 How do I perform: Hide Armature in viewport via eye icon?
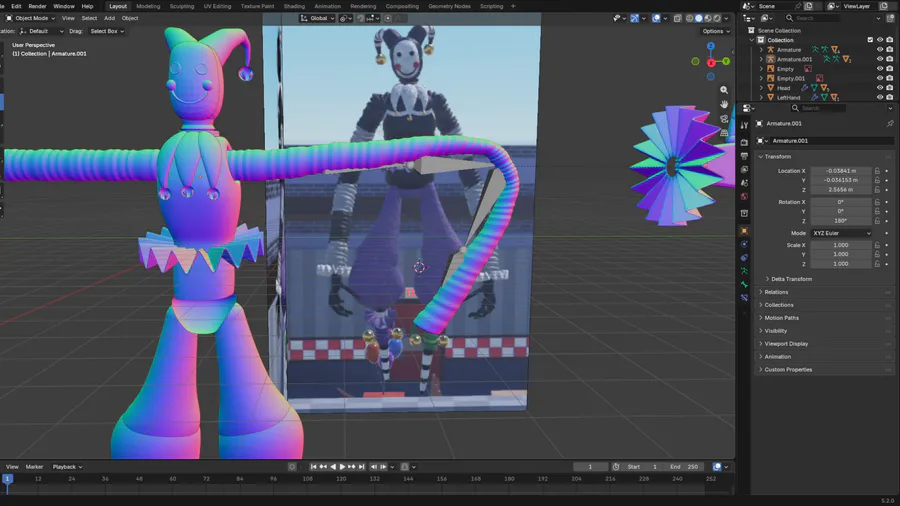coord(879,50)
